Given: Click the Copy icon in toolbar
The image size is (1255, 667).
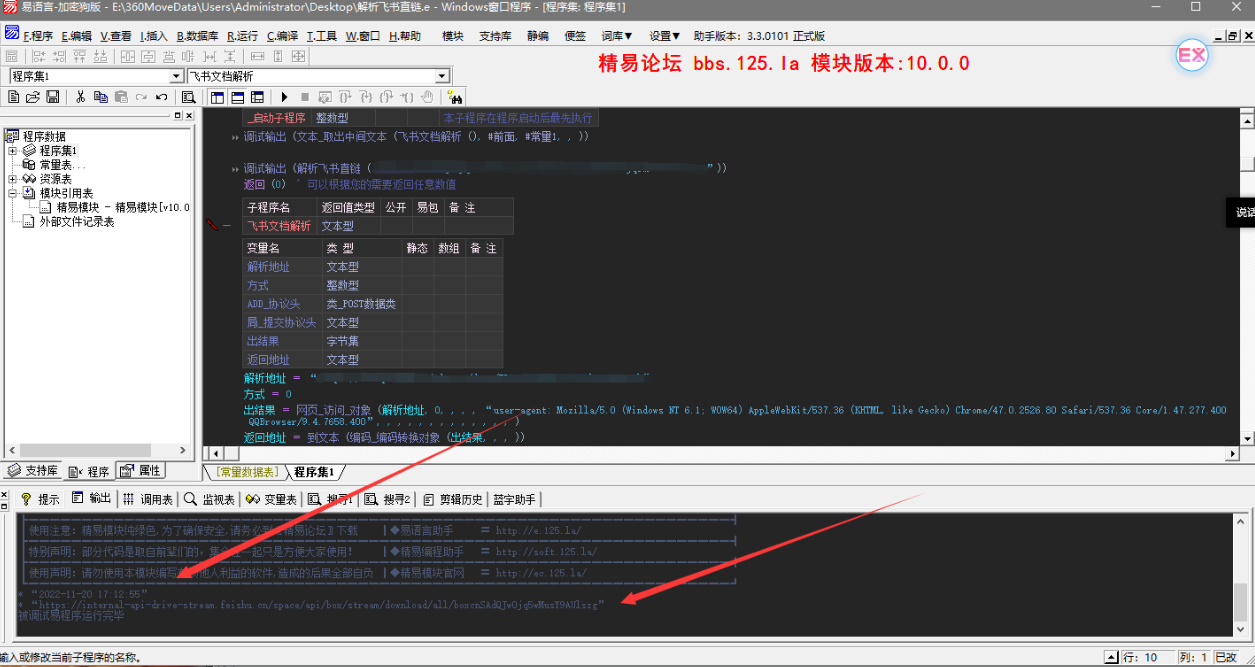Looking at the screenshot, I should click(101, 97).
